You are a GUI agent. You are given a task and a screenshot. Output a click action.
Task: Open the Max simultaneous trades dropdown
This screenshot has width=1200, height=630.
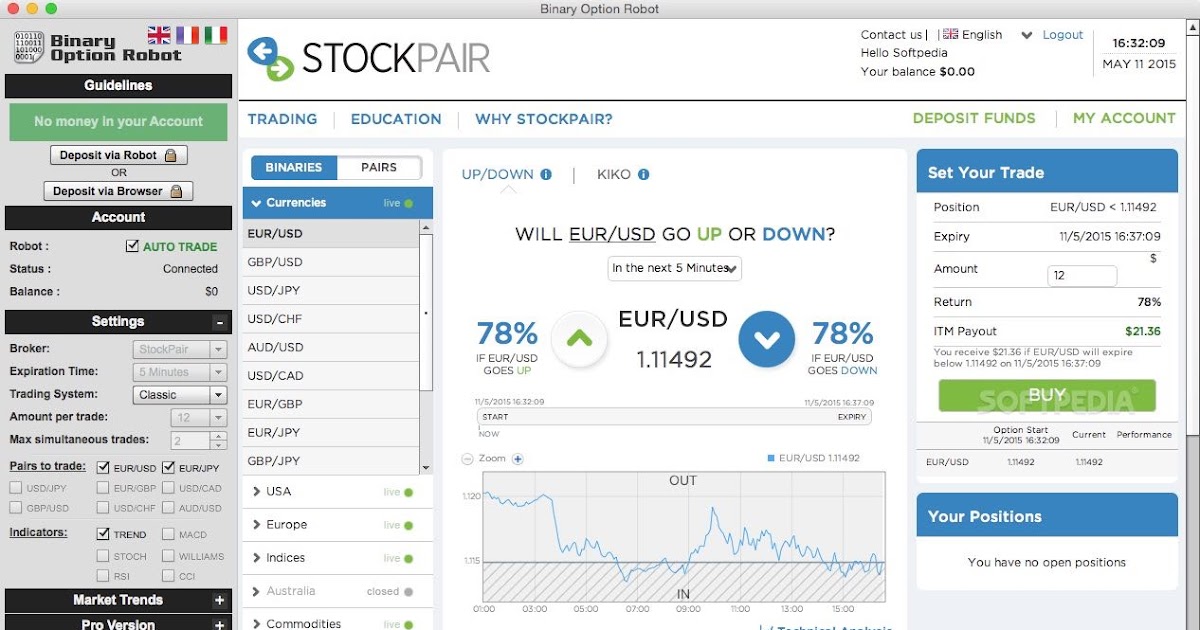(x=199, y=440)
